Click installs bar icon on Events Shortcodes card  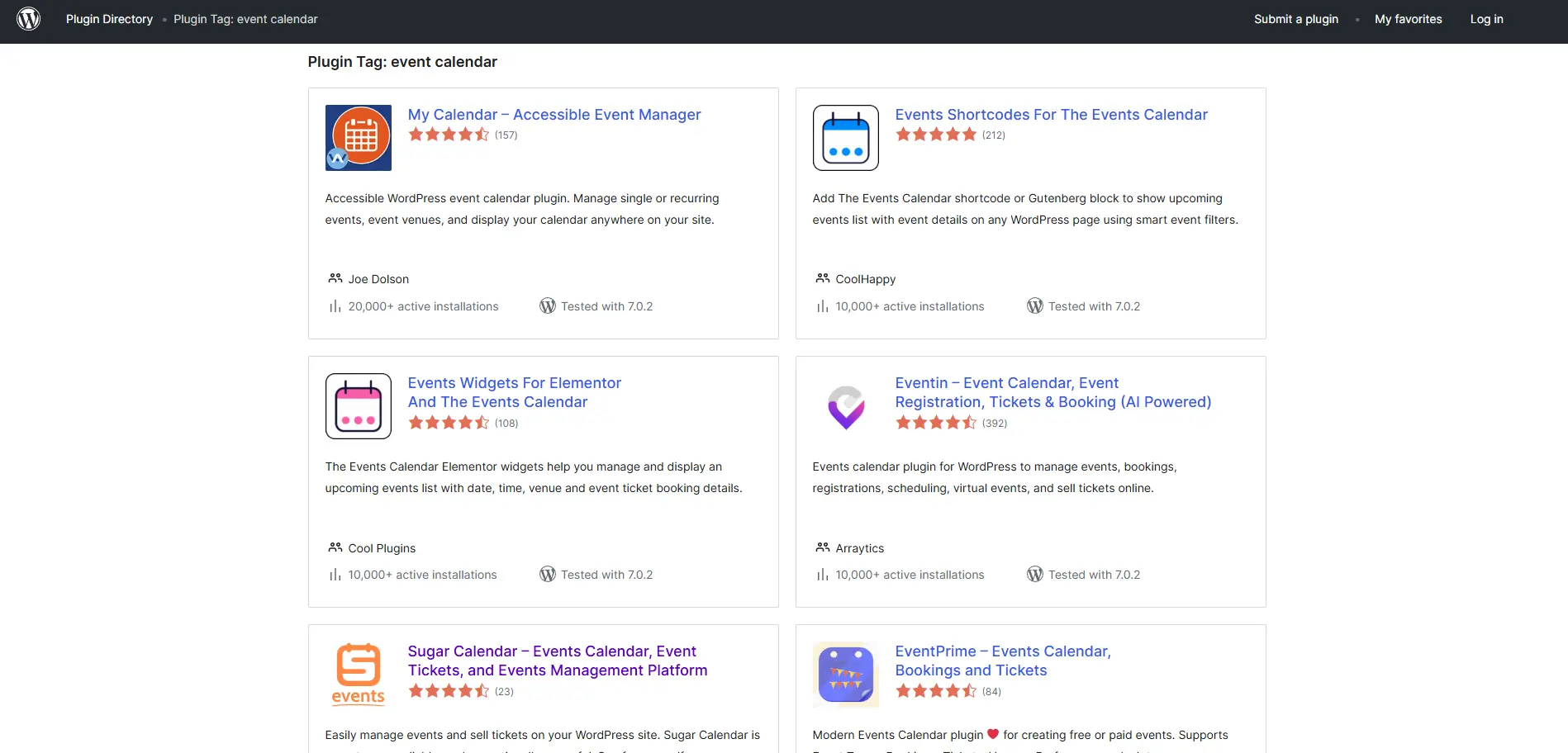pyautogui.click(x=823, y=306)
